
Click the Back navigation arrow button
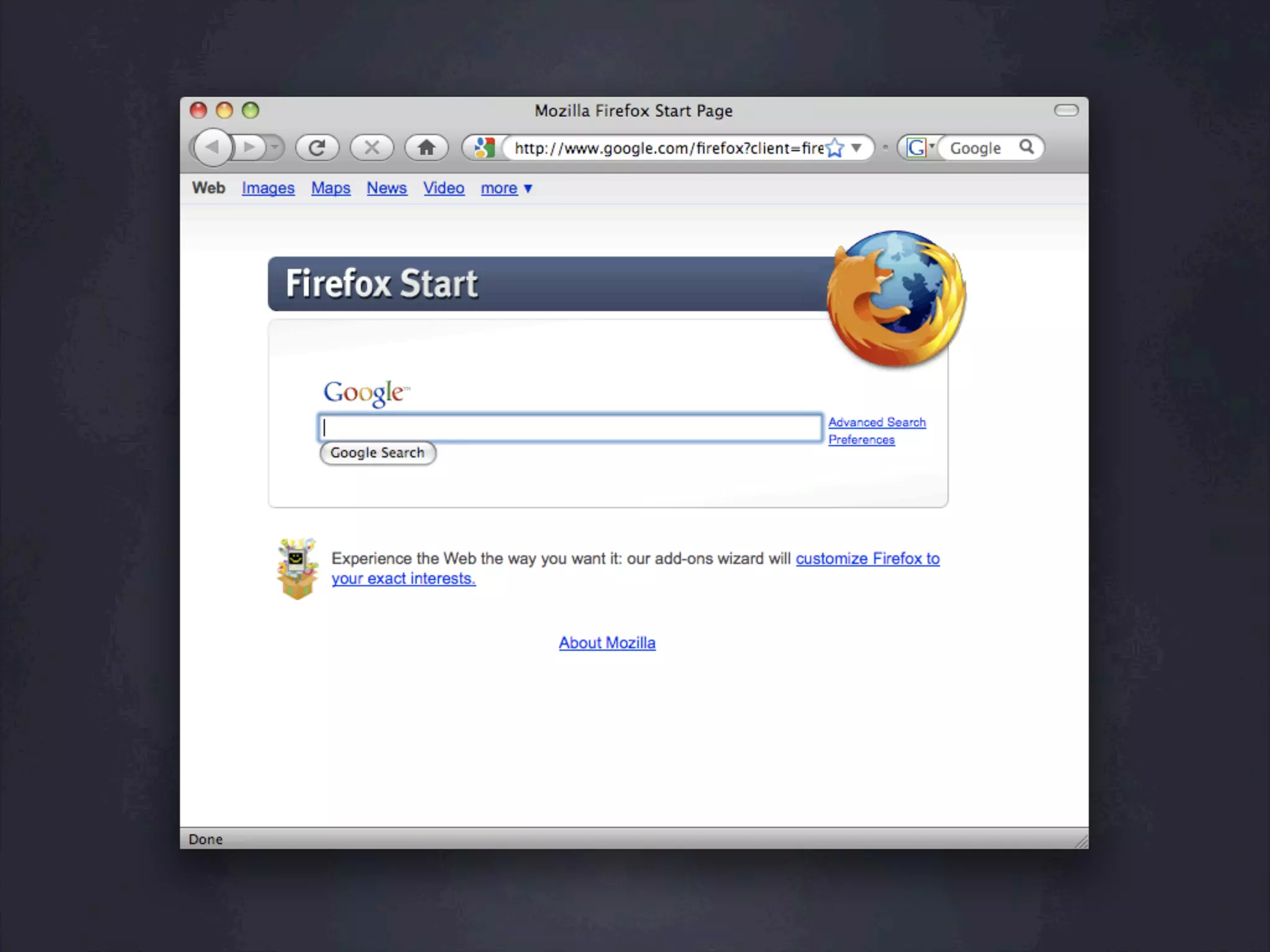[213, 148]
